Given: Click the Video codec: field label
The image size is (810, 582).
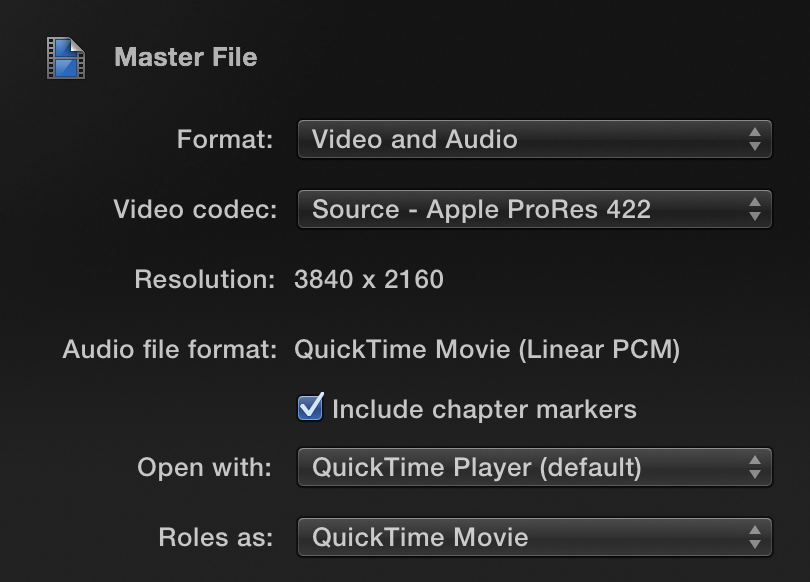Looking at the screenshot, I should (195, 209).
